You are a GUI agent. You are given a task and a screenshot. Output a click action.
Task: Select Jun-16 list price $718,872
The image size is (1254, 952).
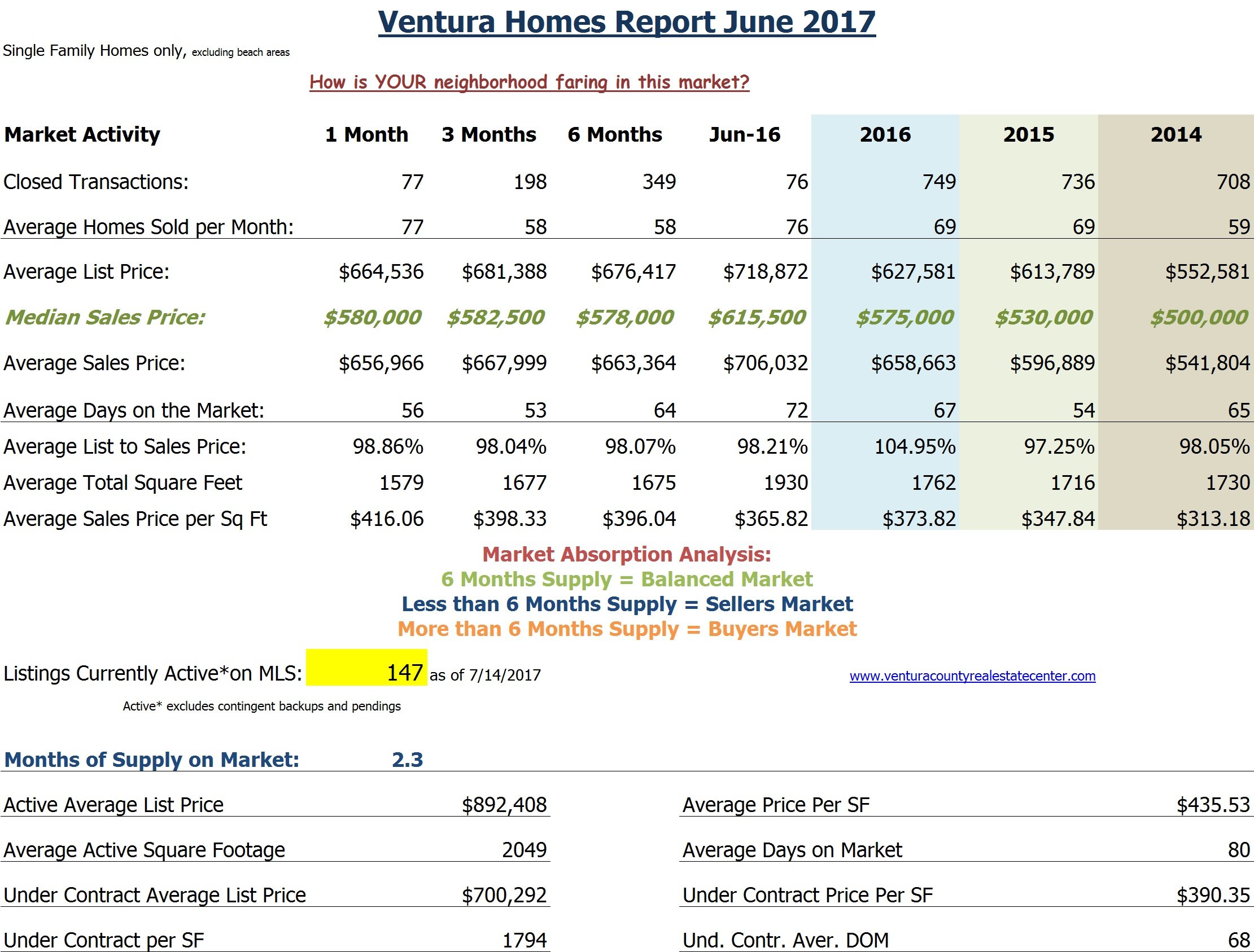[765, 272]
